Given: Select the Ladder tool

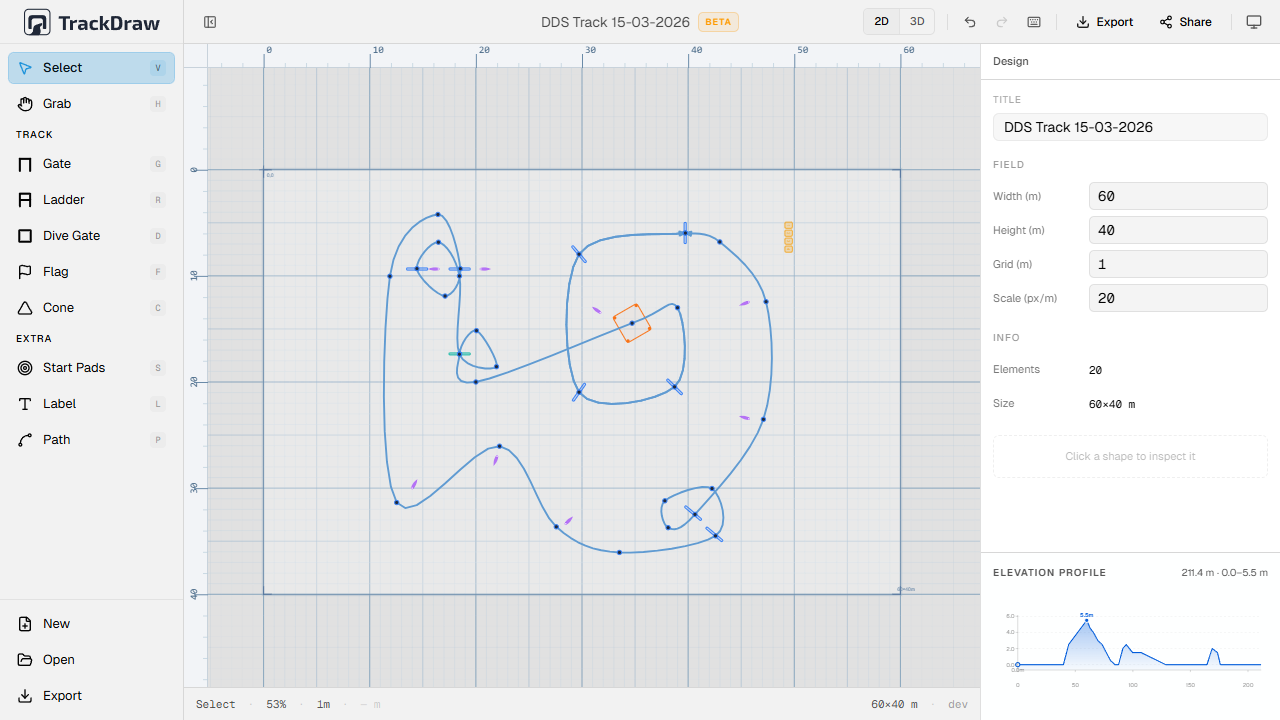Looking at the screenshot, I should point(62,199).
